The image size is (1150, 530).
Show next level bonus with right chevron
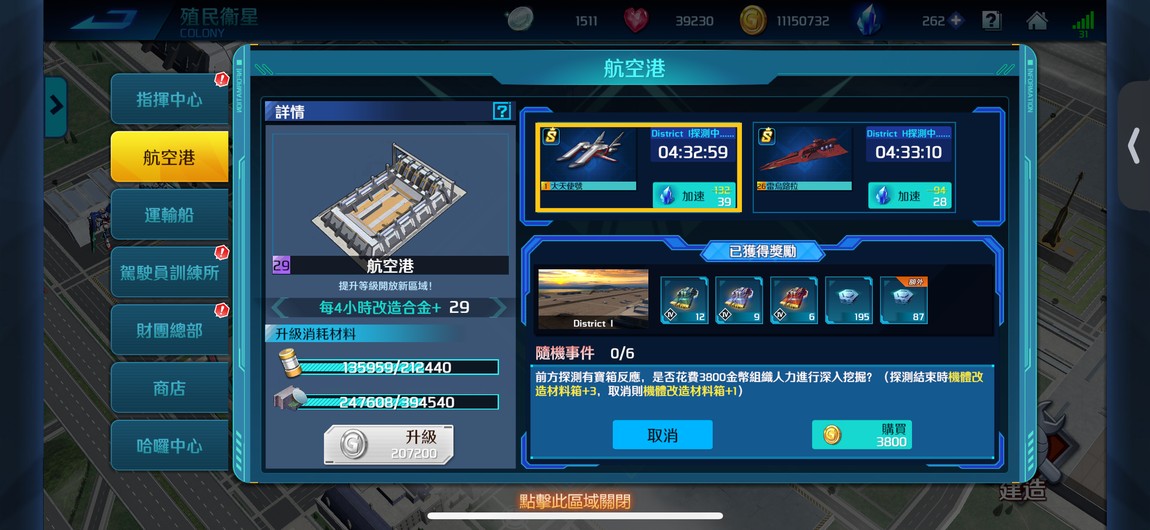click(x=499, y=307)
